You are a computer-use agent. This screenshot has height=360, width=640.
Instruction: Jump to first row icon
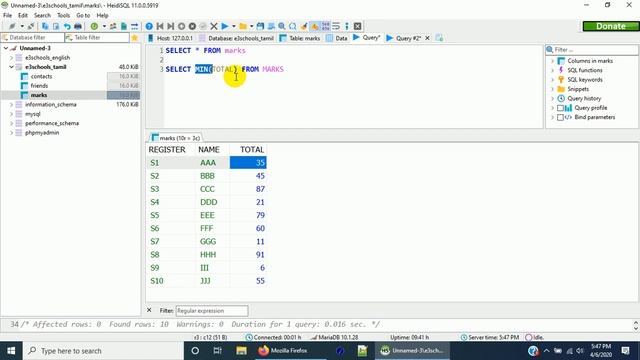[160, 26]
